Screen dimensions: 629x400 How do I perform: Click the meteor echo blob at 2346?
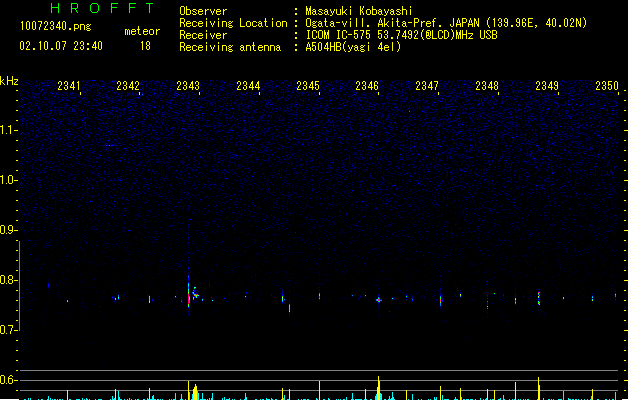(378, 300)
